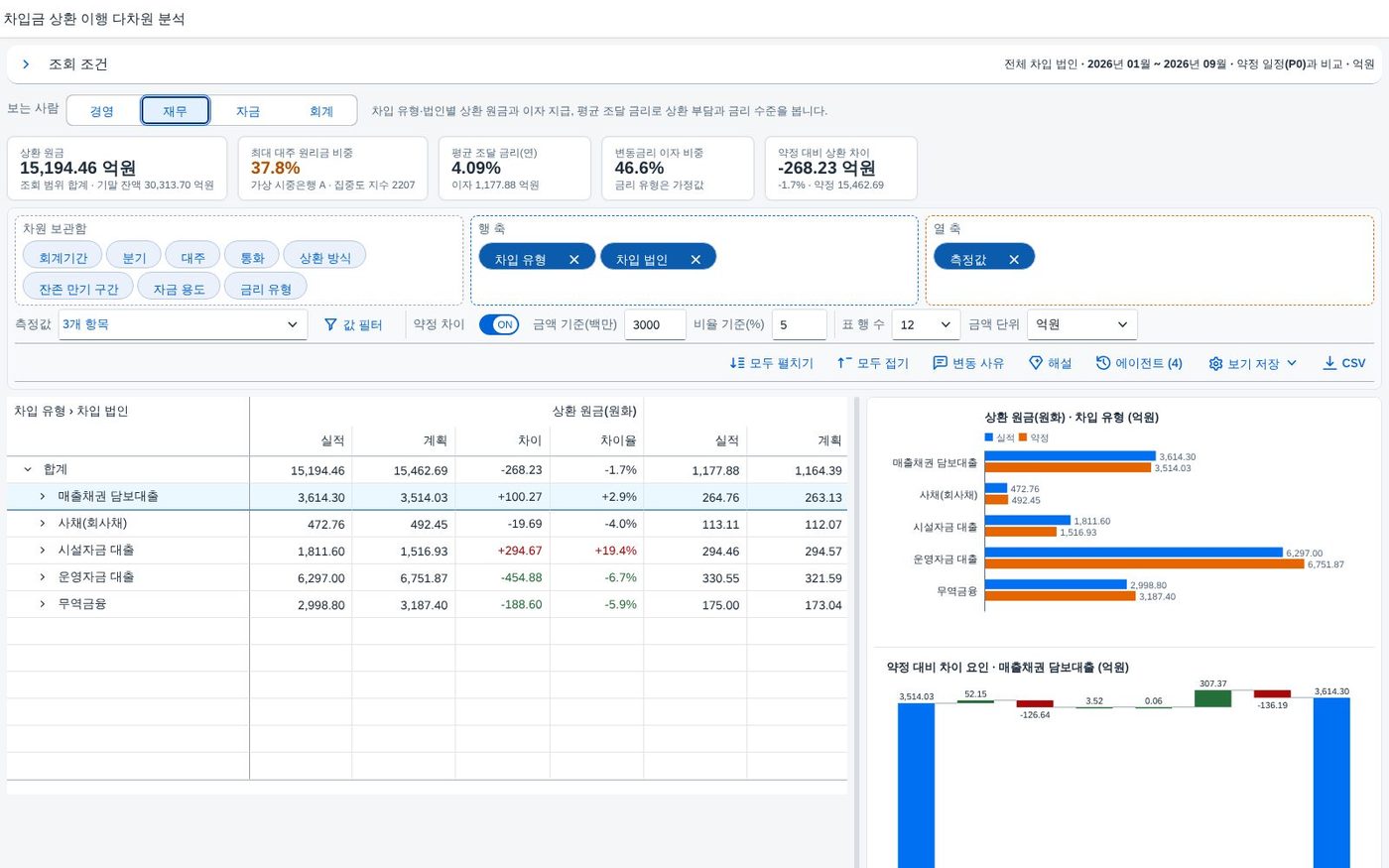
Task: Expand the 매출채권 담보대출 row
Action: click(43, 496)
